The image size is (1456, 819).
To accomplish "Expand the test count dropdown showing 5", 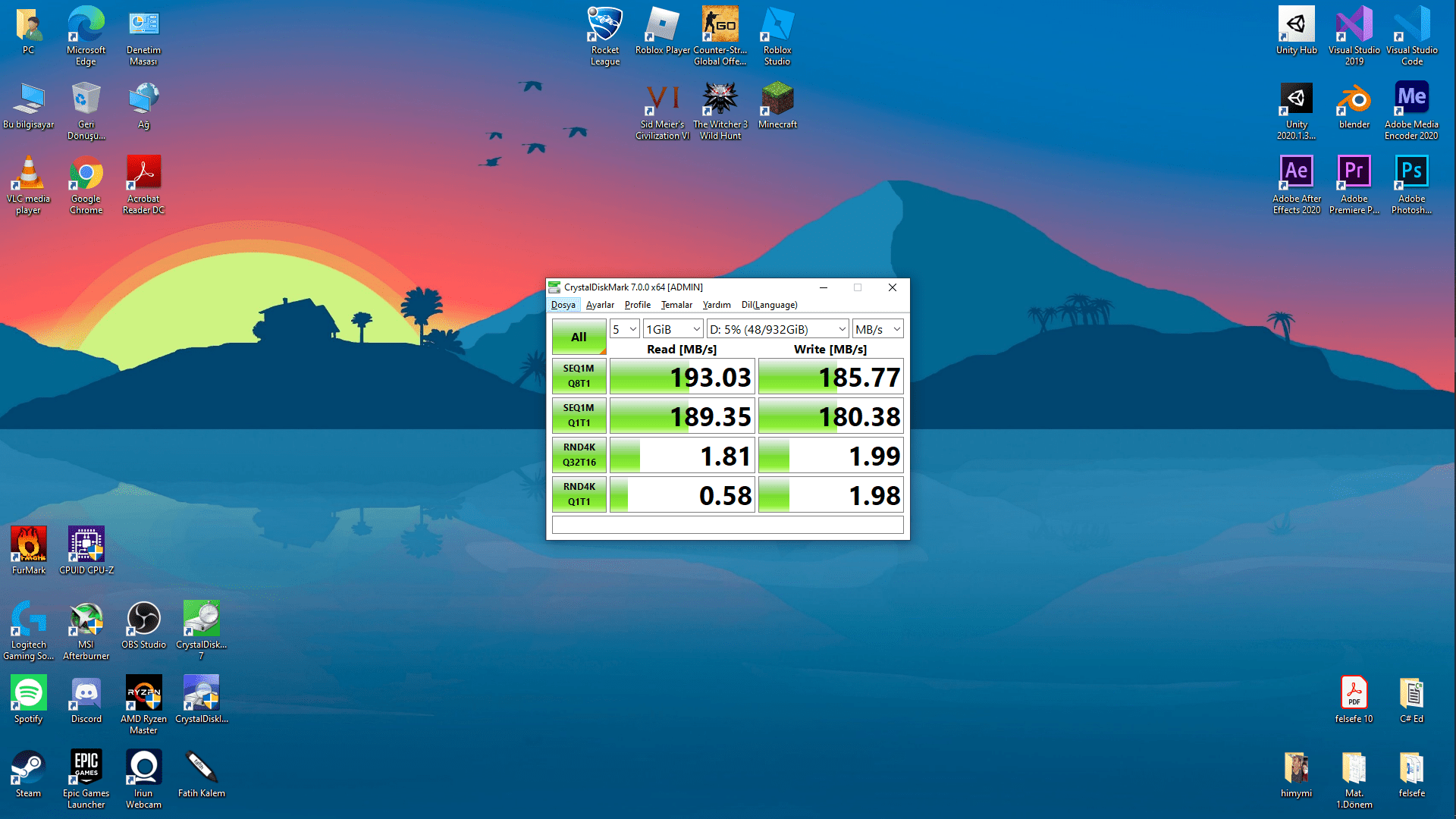I will coord(625,329).
